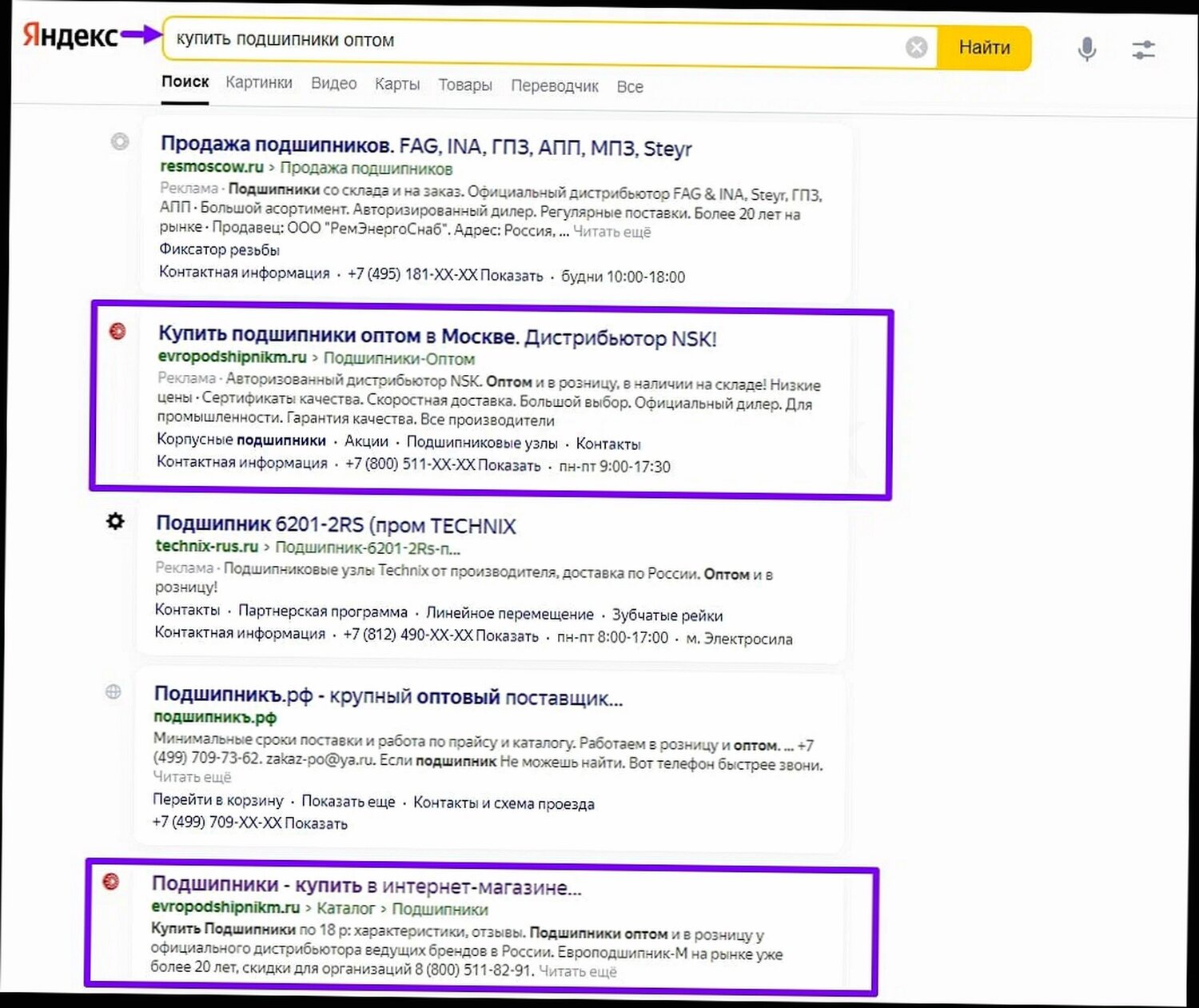Open 'Подшипник-6201-2Rs-п...' breadcrumb link
Viewport: 1199px width, 1008px height.
[x=368, y=548]
